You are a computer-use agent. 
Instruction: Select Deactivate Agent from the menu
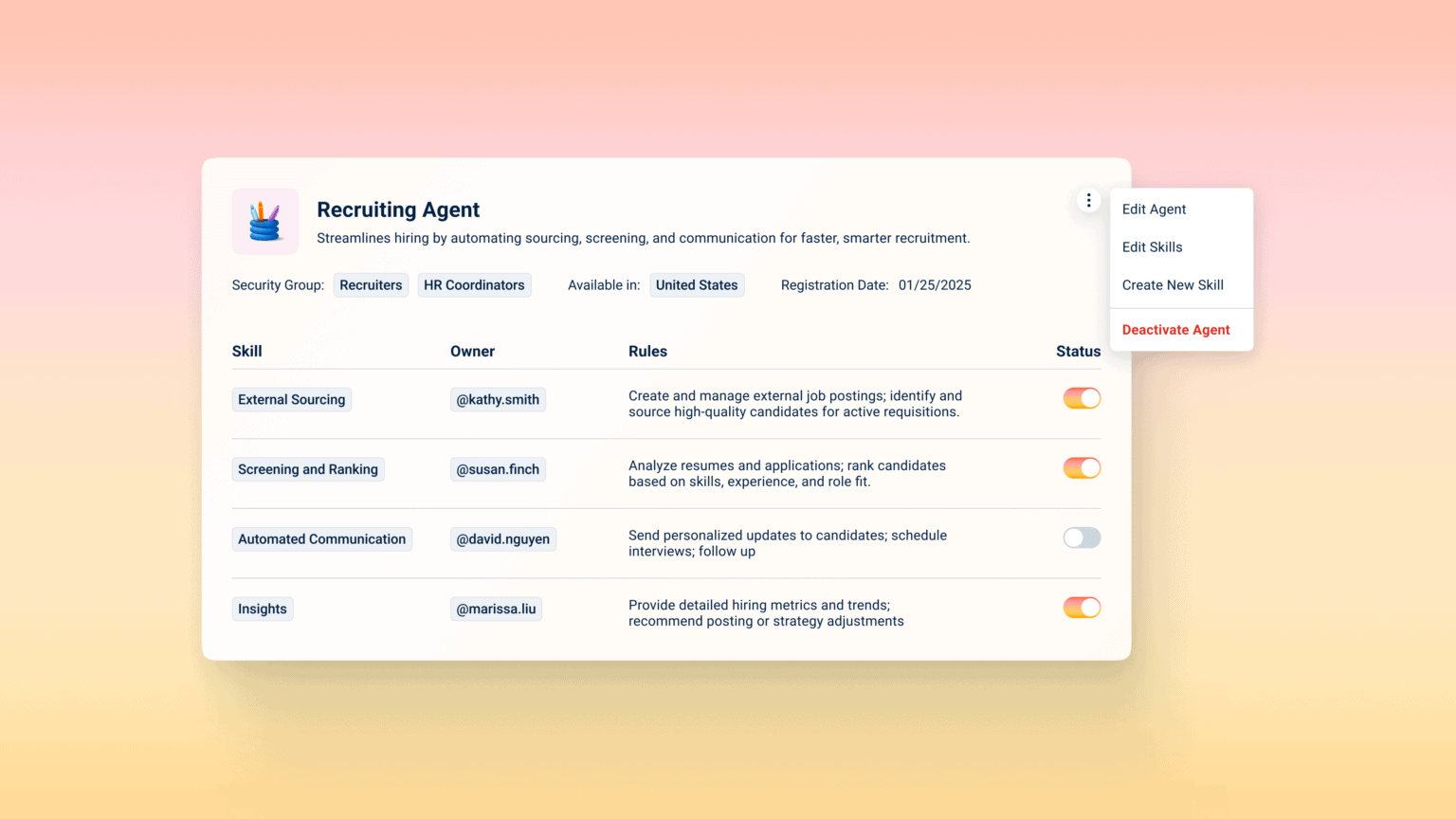(x=1175, y=329)
